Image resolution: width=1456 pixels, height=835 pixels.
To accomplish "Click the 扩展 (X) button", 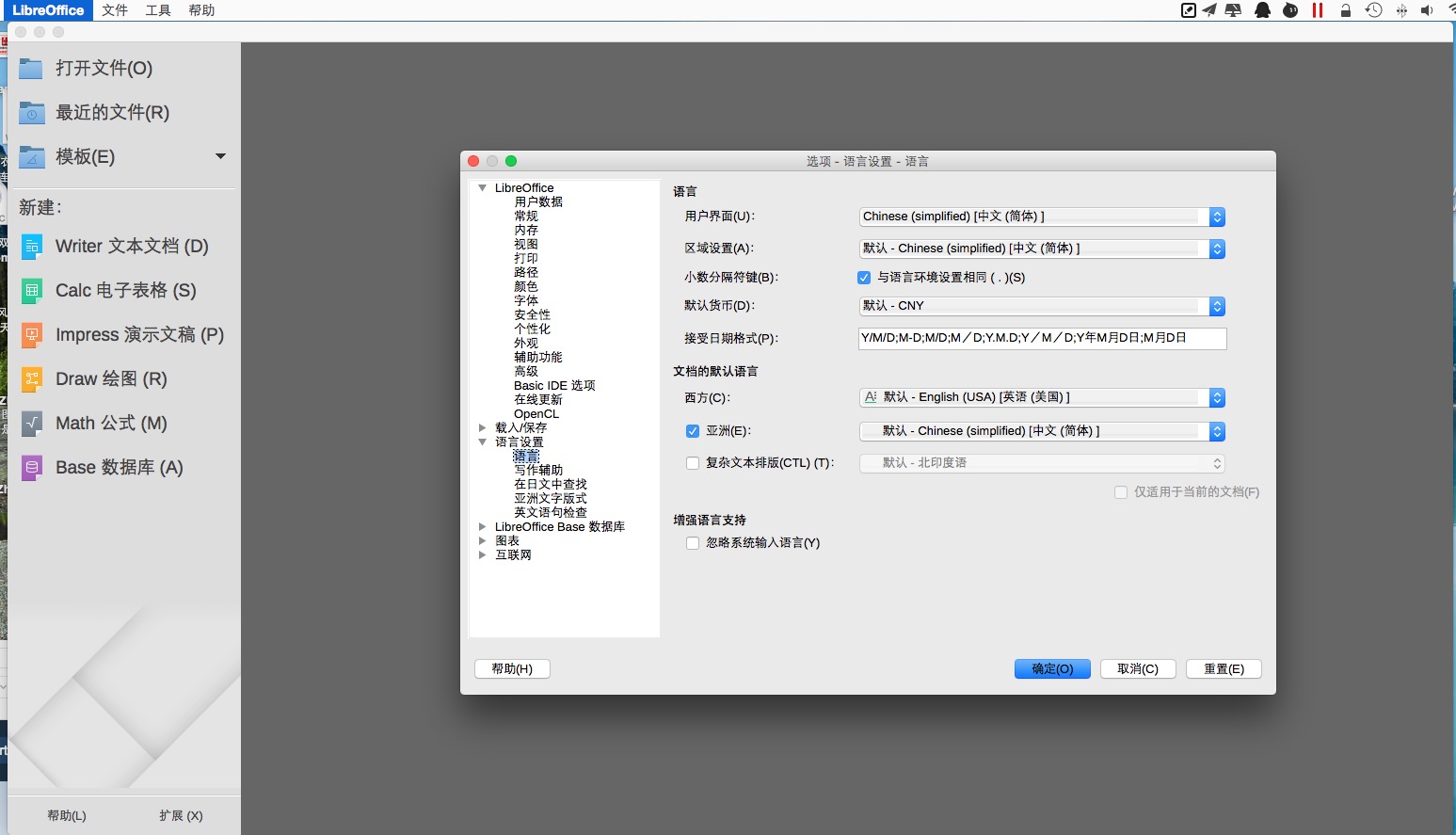I will [181, 816].
